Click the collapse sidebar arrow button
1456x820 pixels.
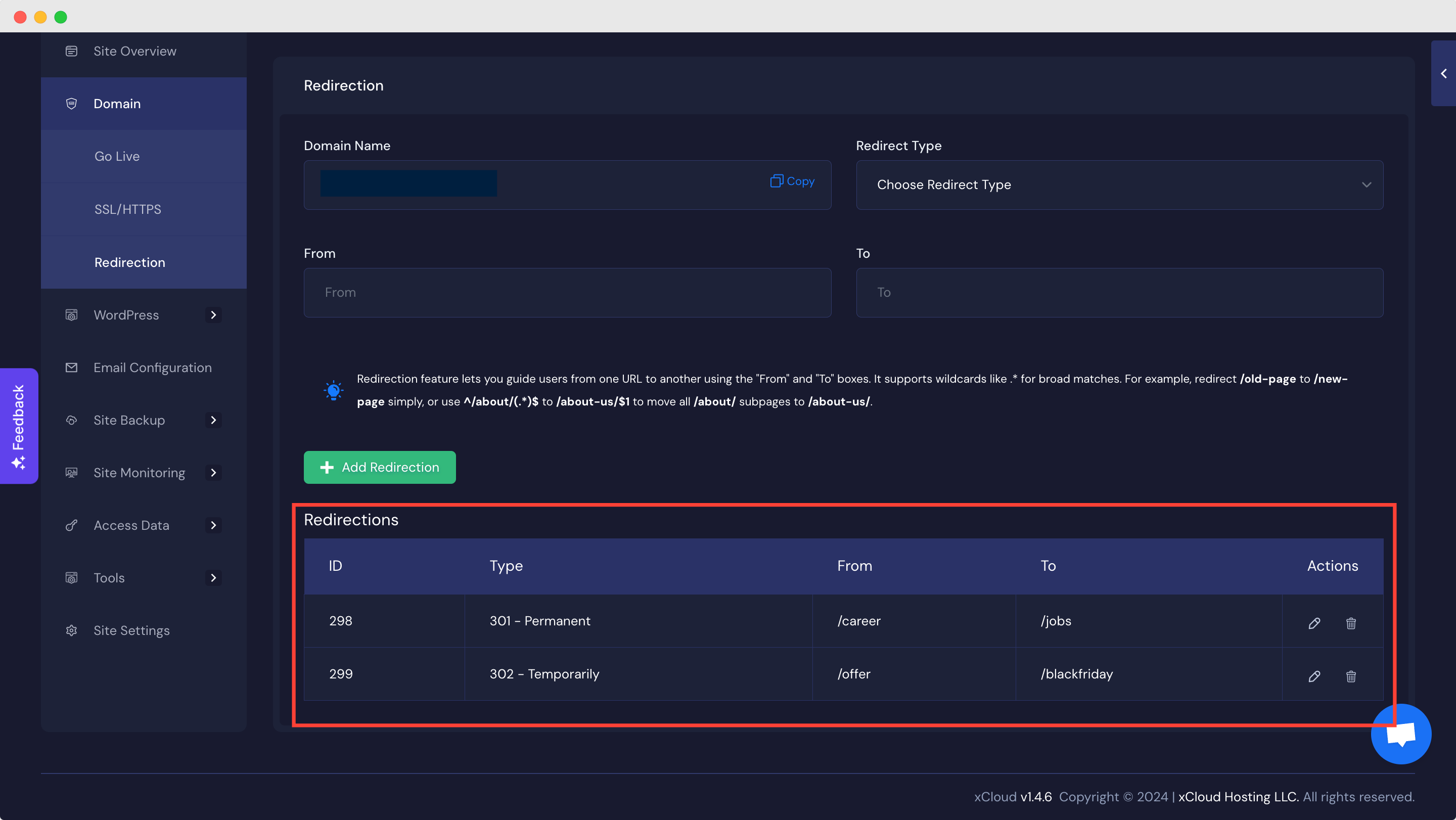(1444, 74)
